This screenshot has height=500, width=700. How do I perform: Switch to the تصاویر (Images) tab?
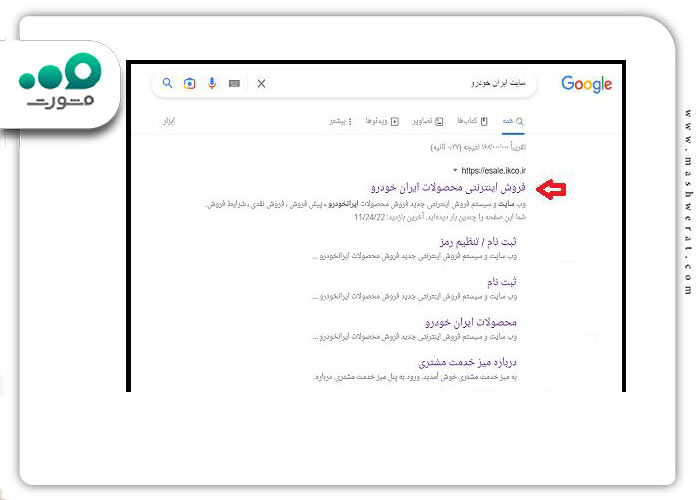click(428, 121)
